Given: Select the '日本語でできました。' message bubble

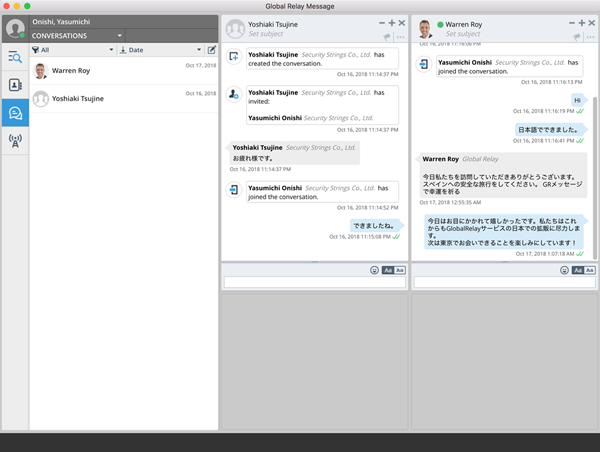Looking at the screenshot, I should 550,130.
